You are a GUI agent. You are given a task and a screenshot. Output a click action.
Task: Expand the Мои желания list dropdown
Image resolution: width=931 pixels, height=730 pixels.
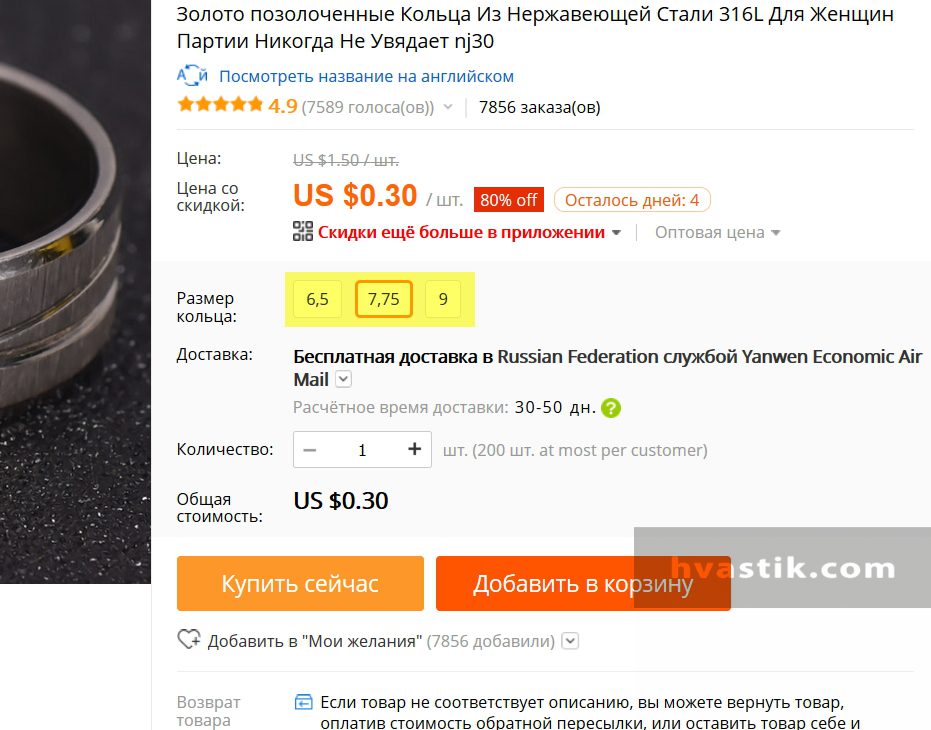[x=570, y=641]
